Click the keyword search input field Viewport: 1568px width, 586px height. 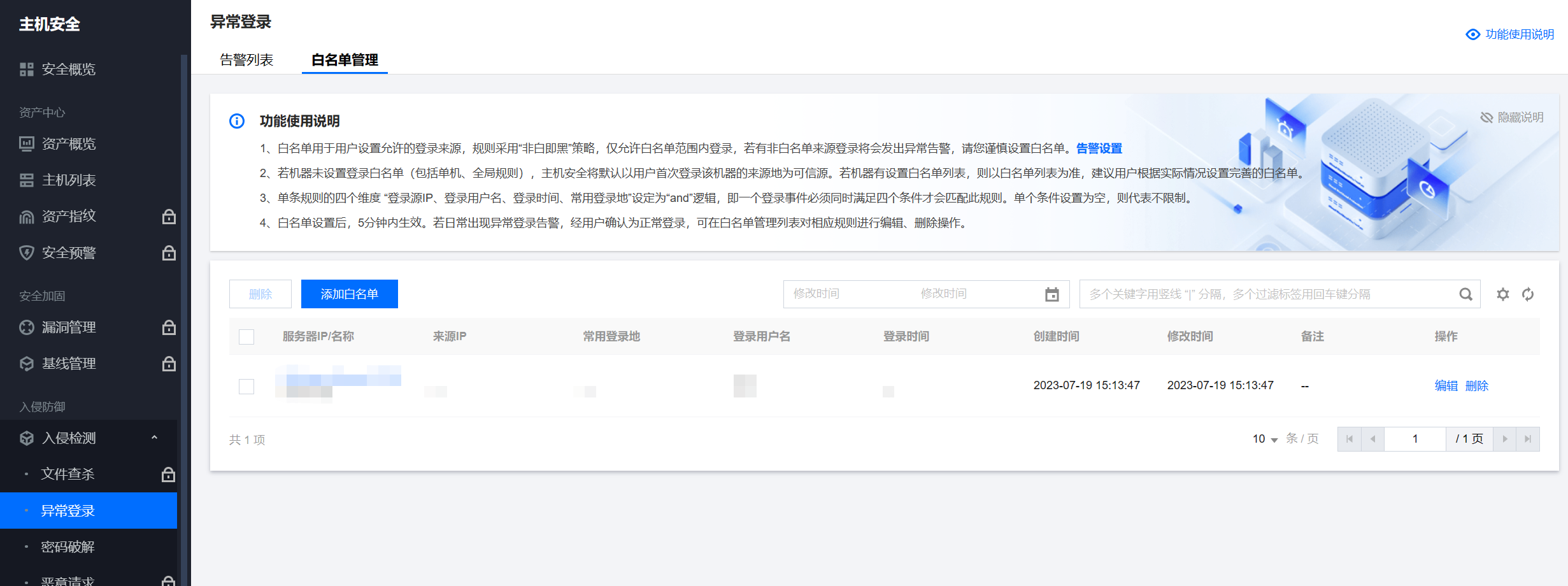(x=1267, y=294)
